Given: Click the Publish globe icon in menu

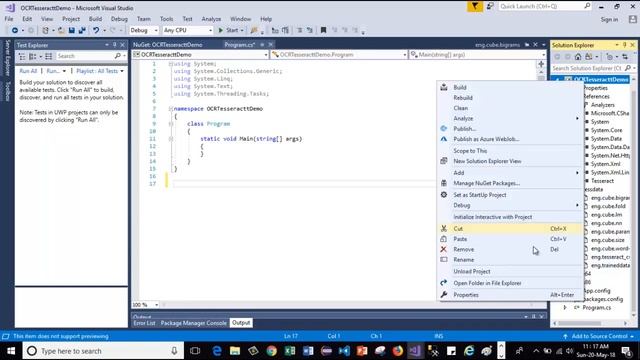Looking at the screenshot, I should click(444, 128).
